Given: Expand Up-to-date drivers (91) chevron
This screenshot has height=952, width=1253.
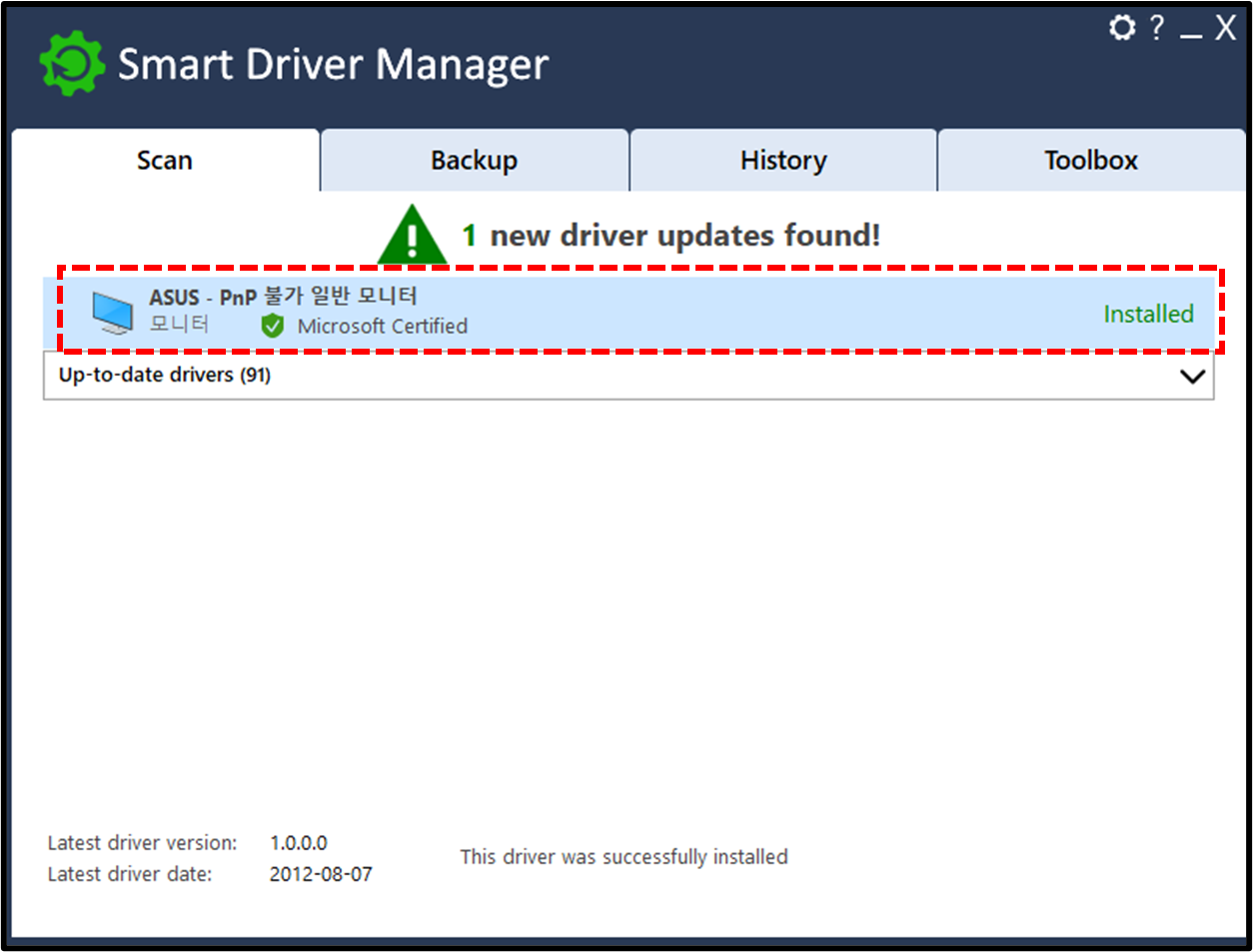Looking at the screenshot, I should 1192,377.
